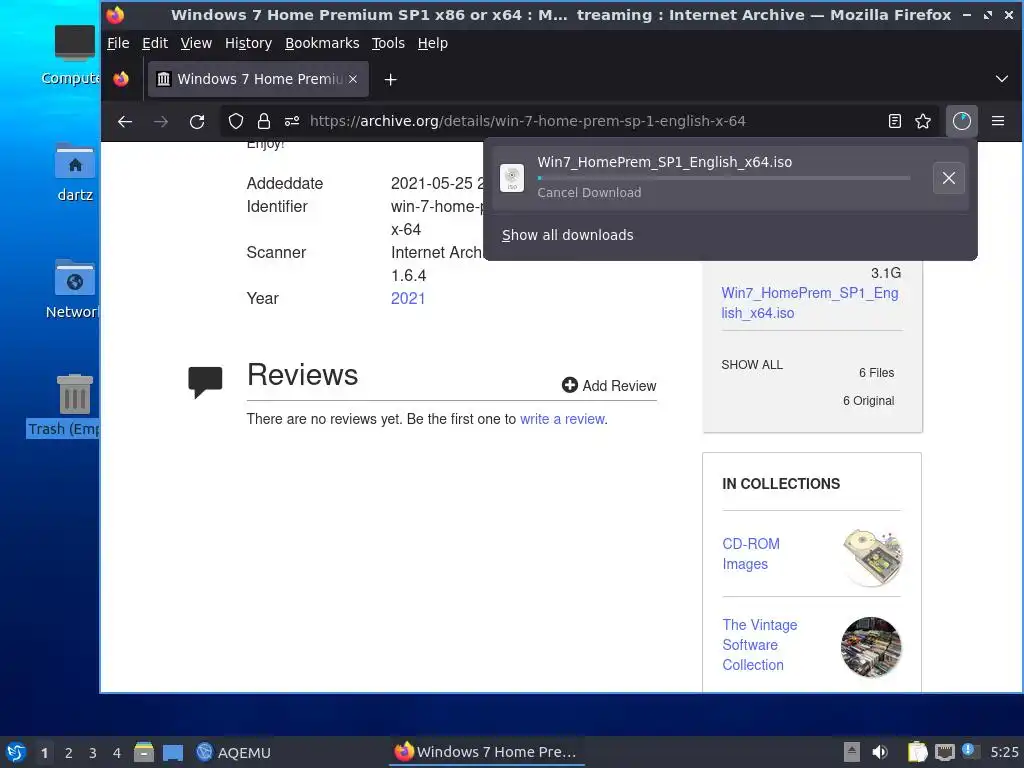Click the Reviews heading text
The image size is (1024, 768).
[302, 375]
